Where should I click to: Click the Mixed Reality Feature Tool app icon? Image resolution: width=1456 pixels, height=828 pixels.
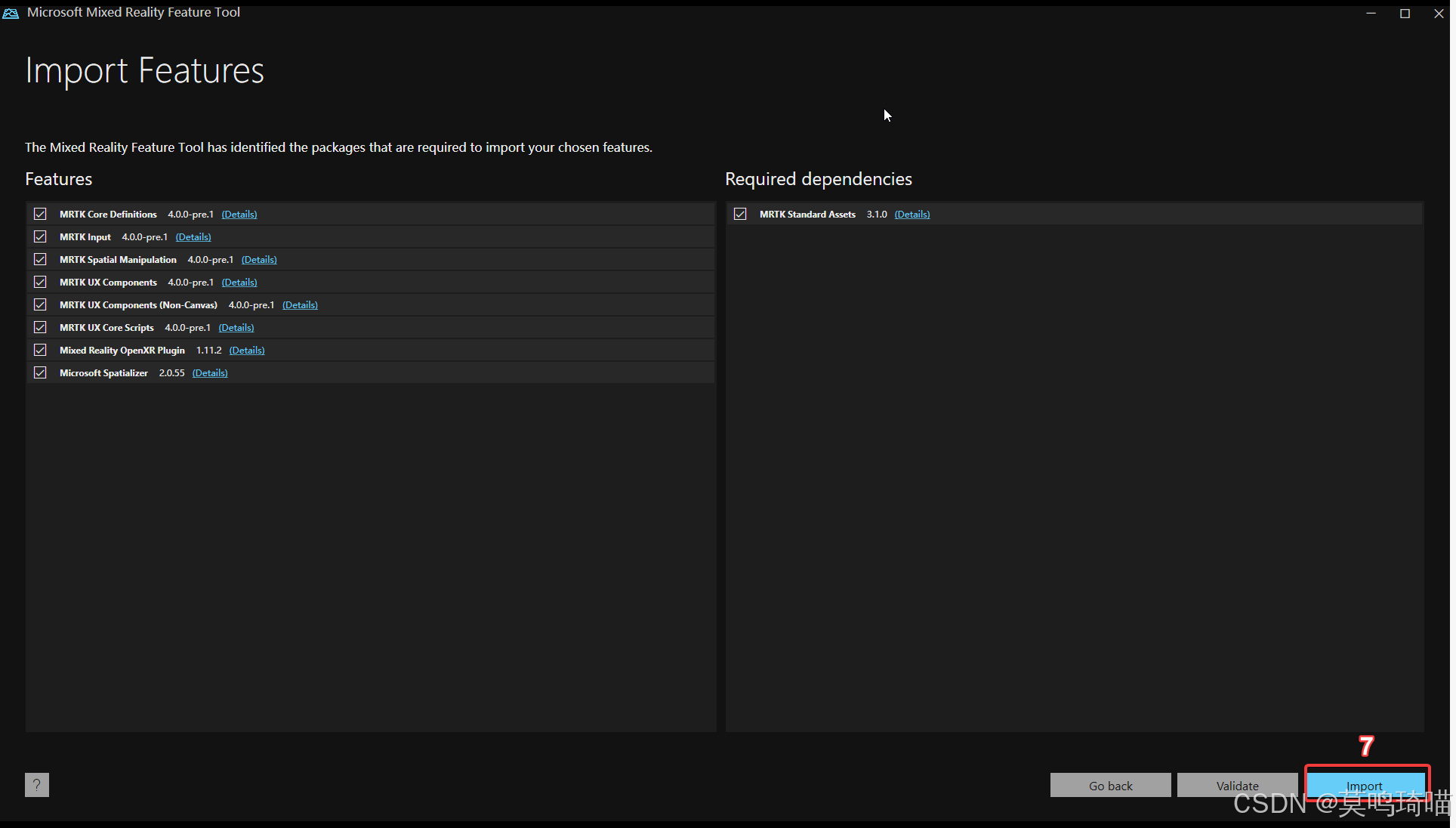[x=11, y=13]
